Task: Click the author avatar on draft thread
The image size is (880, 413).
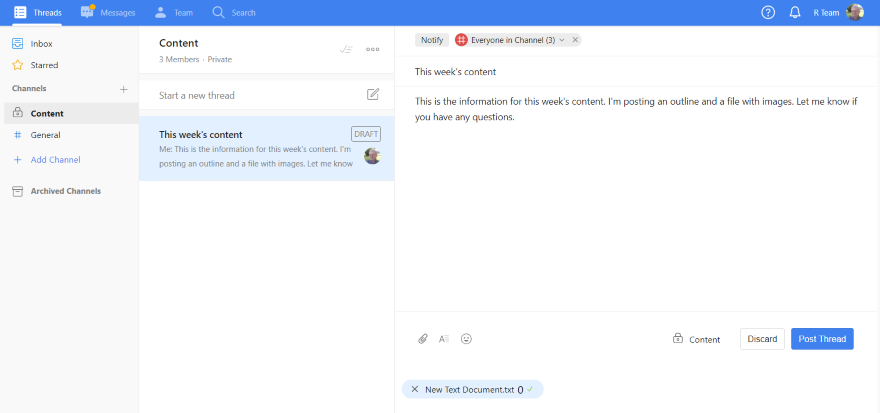Action: [x=372, y=156]
